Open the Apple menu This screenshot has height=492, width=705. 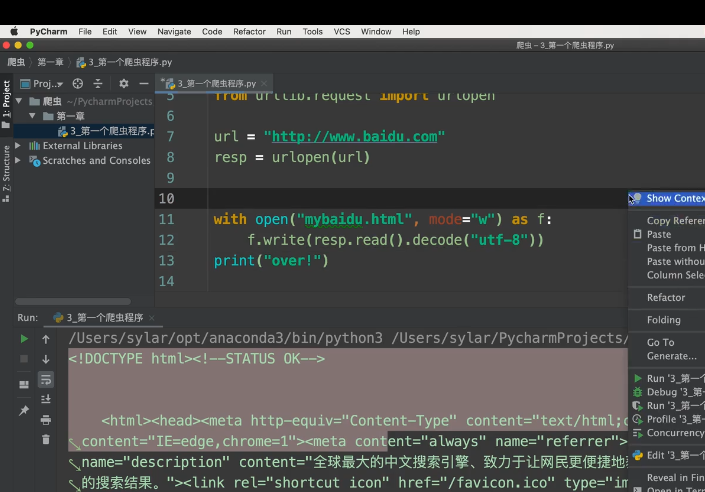tap(15, 31)
